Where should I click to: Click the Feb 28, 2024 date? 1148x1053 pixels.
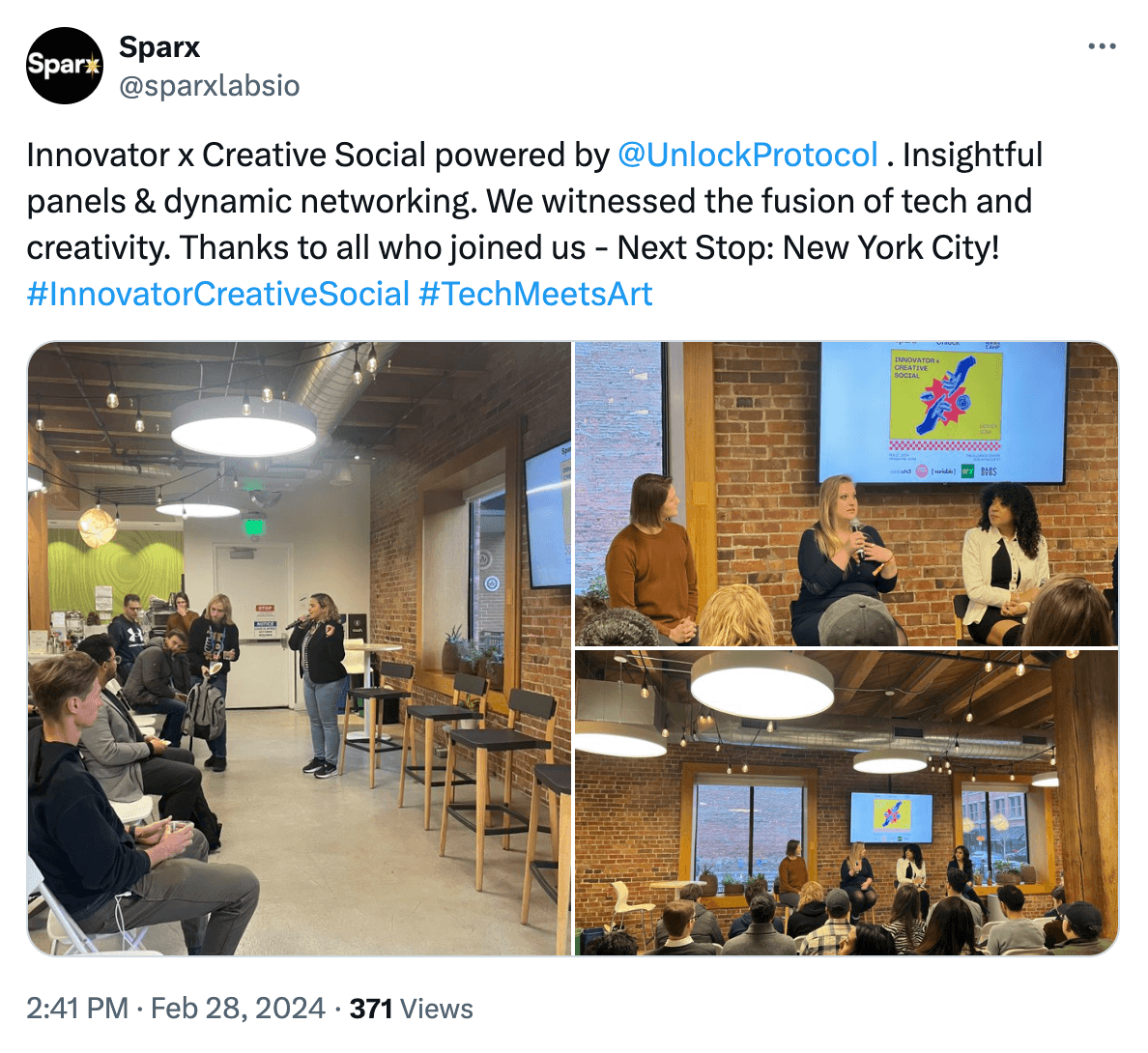click(238, 1009)
